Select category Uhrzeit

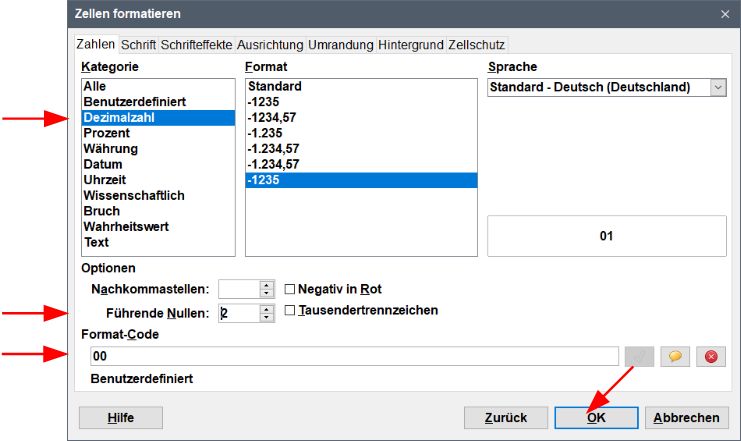click(158, 180)
